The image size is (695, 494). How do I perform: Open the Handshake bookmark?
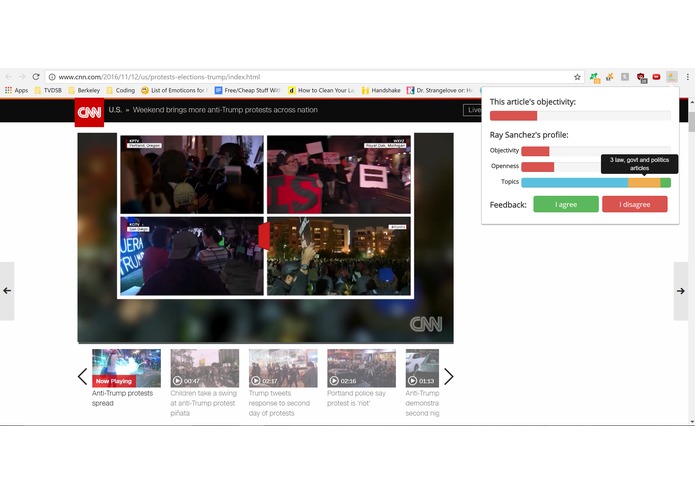click(381, 90)
